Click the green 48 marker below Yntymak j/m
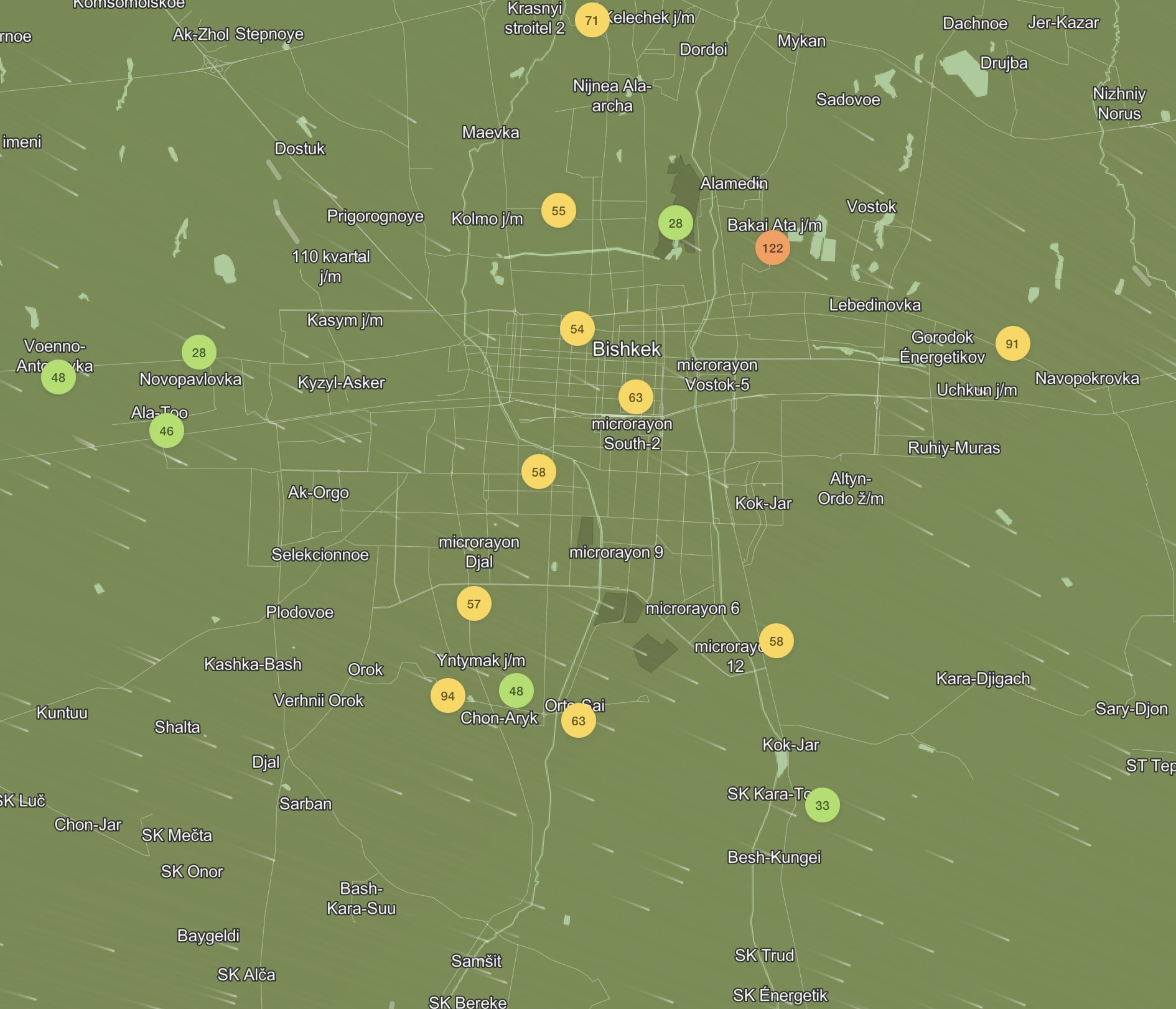 point(516,690)
